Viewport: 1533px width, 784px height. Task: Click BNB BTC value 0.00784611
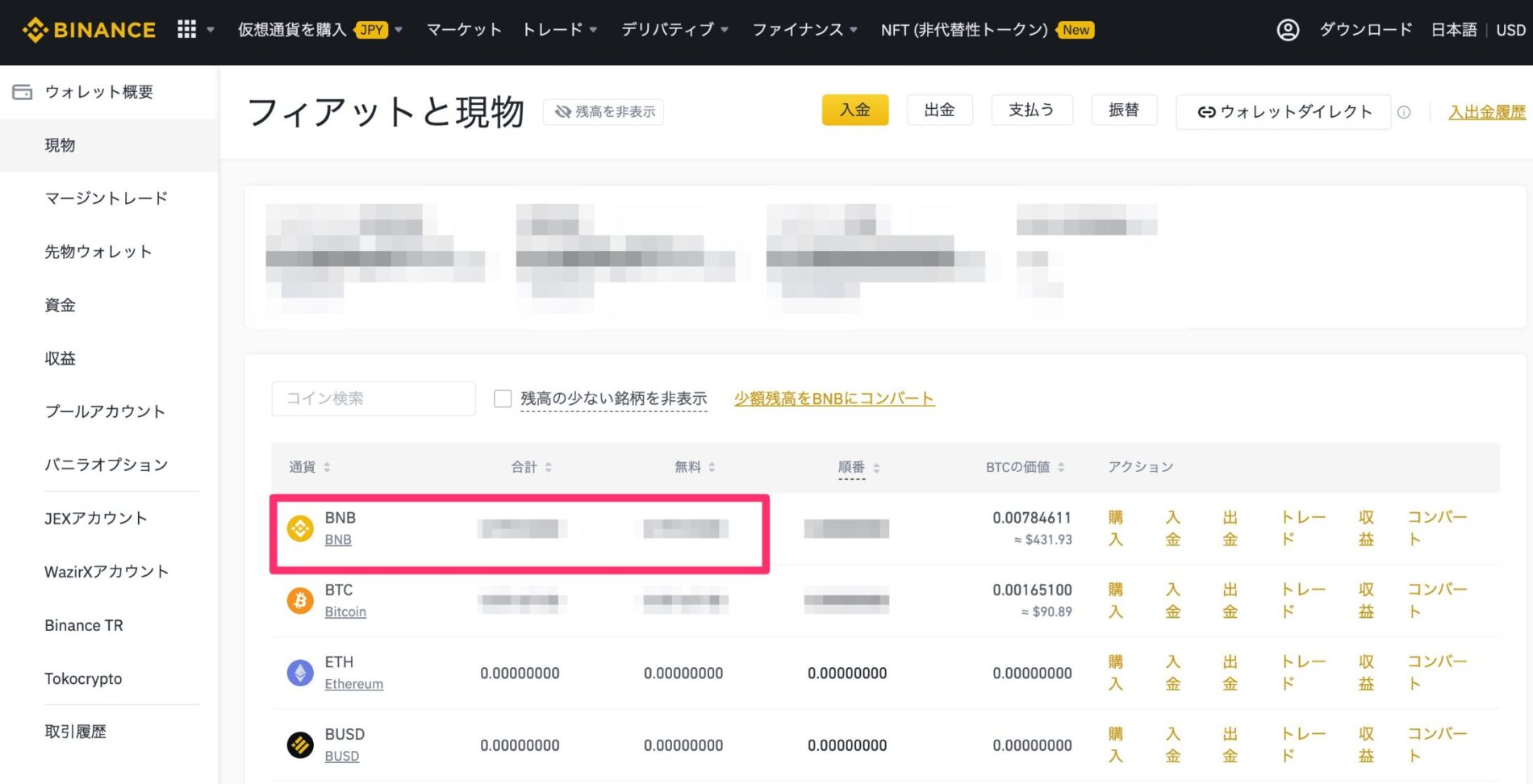pyautogui.click(x=1032, y=518)
